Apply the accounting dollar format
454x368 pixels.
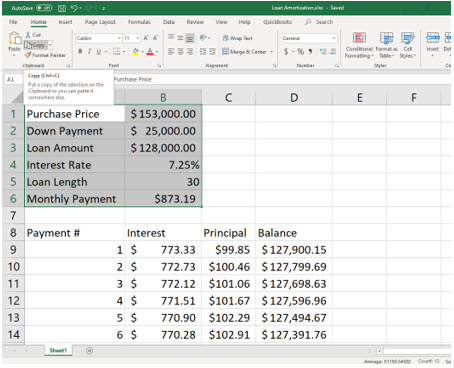pos(286,51)
